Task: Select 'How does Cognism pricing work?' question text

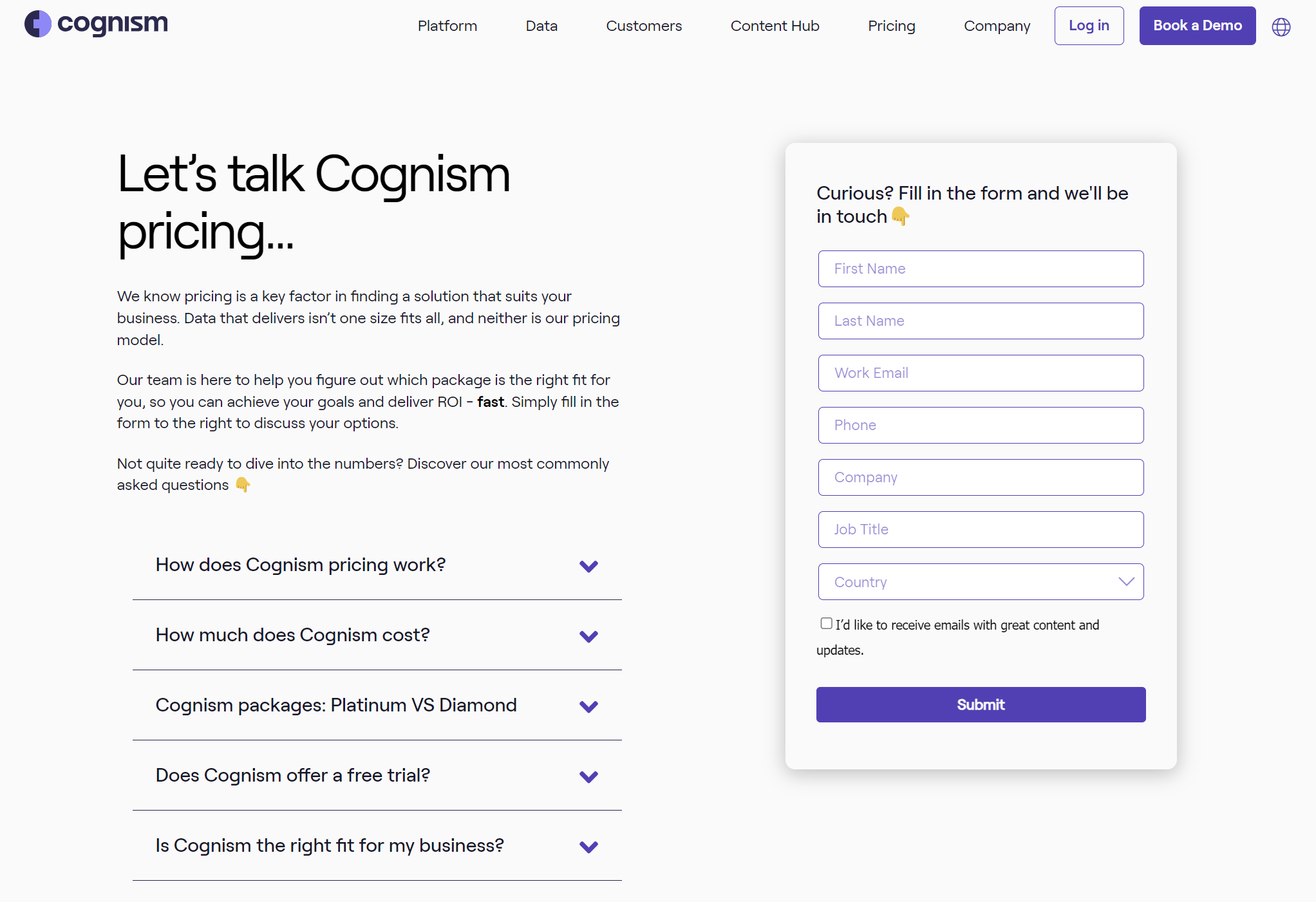Action: coord(301,565)
